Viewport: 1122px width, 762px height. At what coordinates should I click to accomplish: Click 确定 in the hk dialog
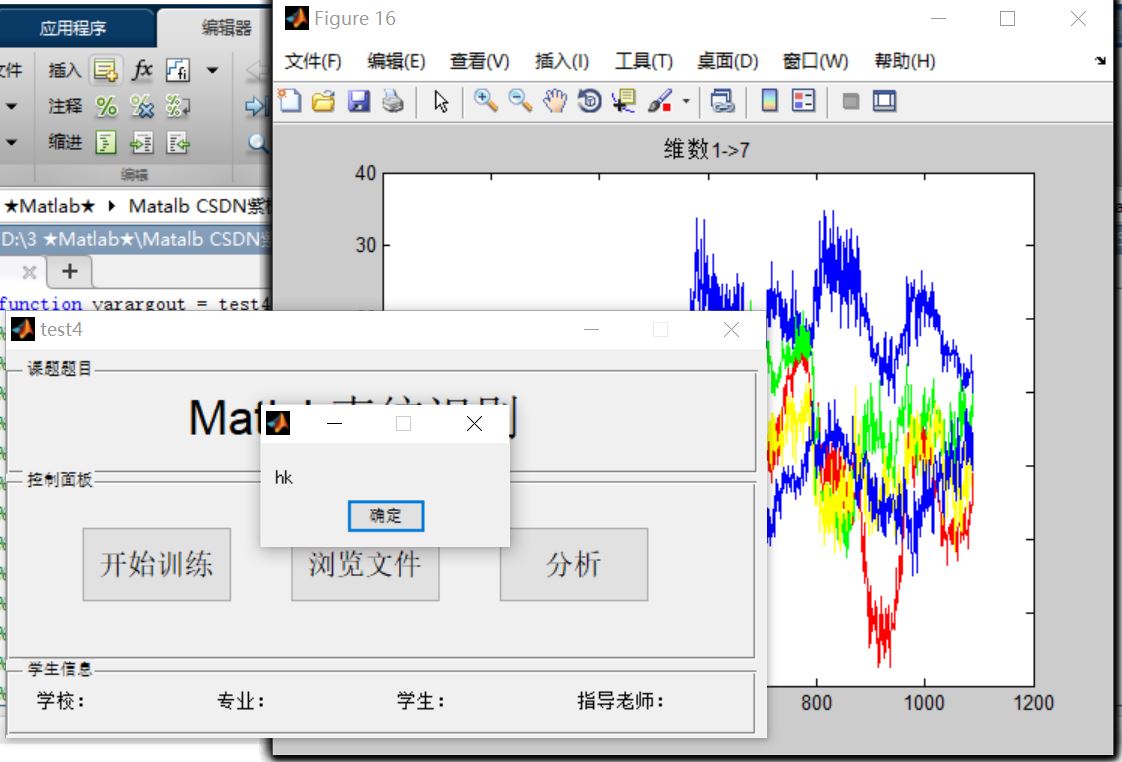(385, 516)
